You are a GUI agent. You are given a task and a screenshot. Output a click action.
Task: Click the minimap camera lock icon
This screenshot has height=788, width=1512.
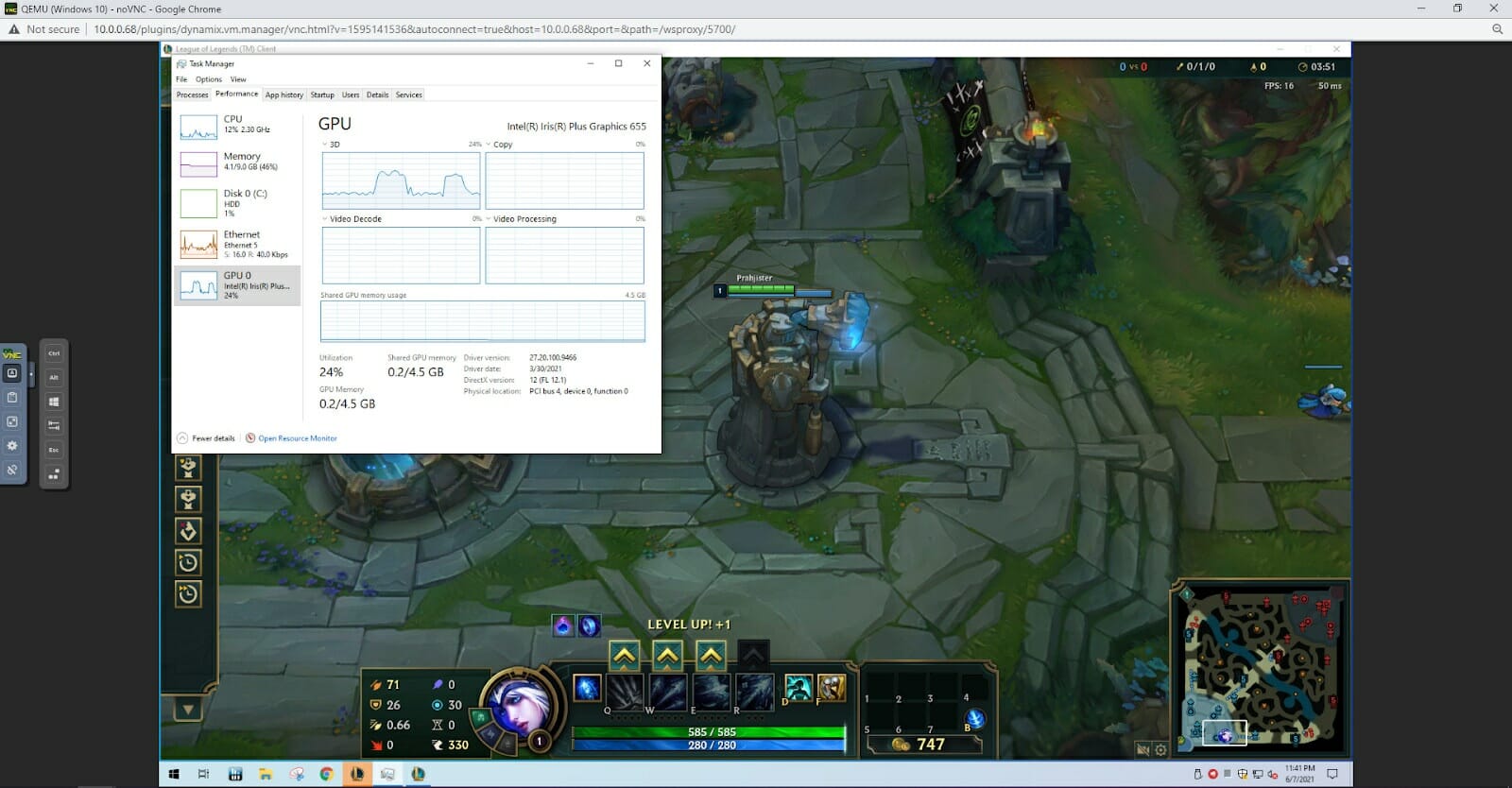click(1143, 749)
